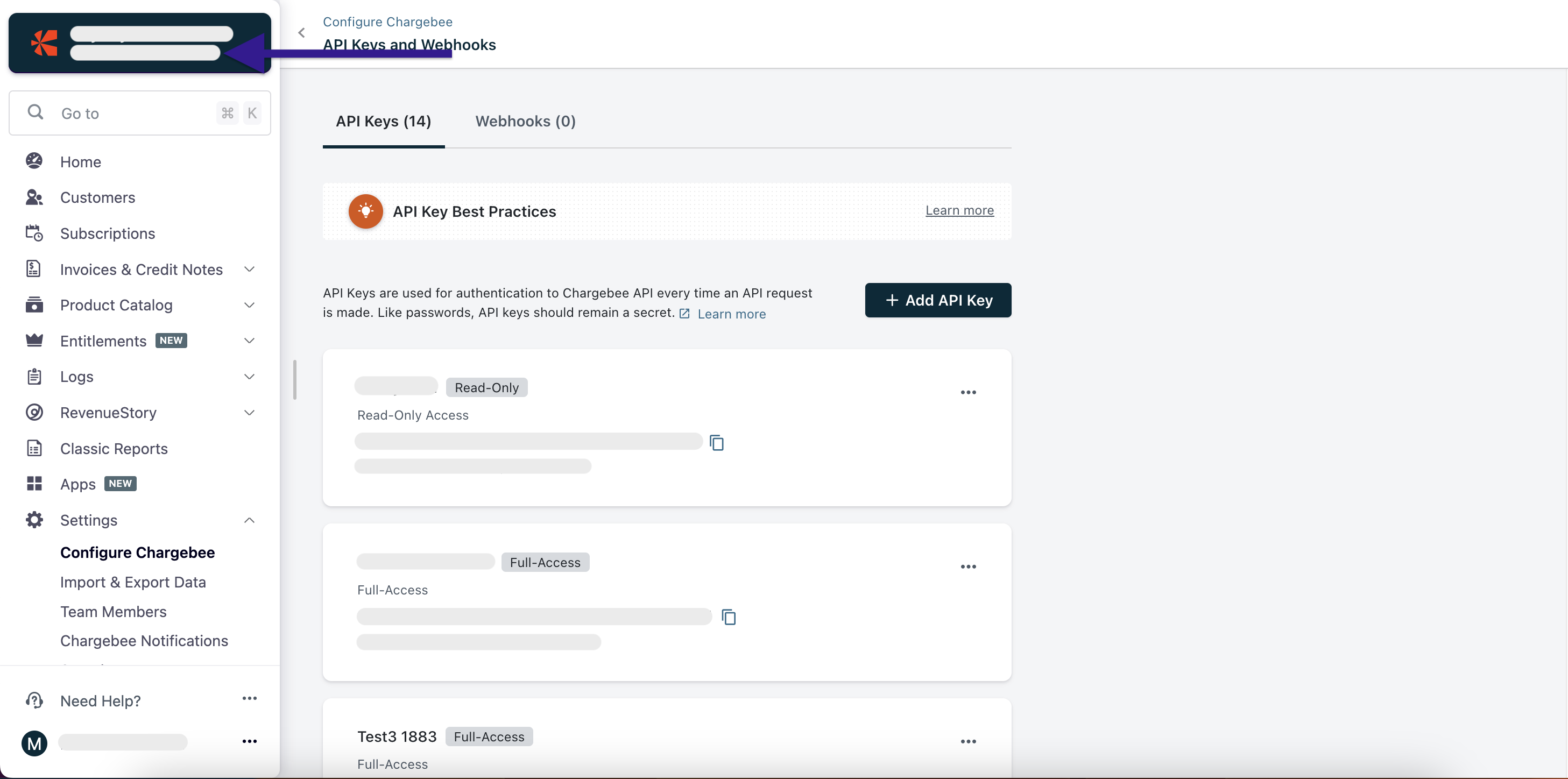Click the Full-Access badge on Test3 1883
Screen dimensions: 1568x779
[x=489, y=736]
